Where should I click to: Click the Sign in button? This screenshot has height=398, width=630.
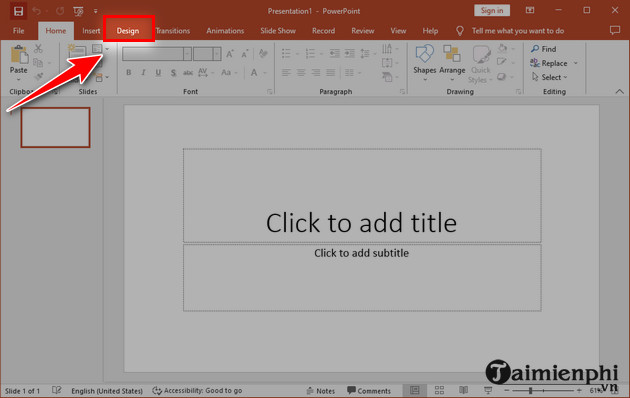[492, 11]
